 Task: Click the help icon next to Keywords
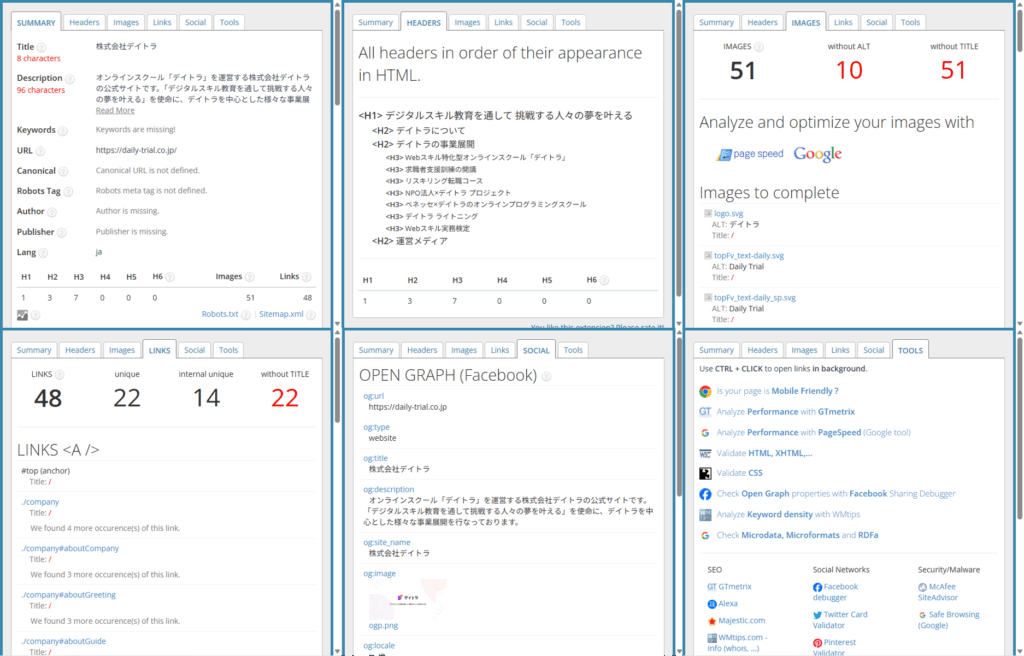(x=62, y=130)
